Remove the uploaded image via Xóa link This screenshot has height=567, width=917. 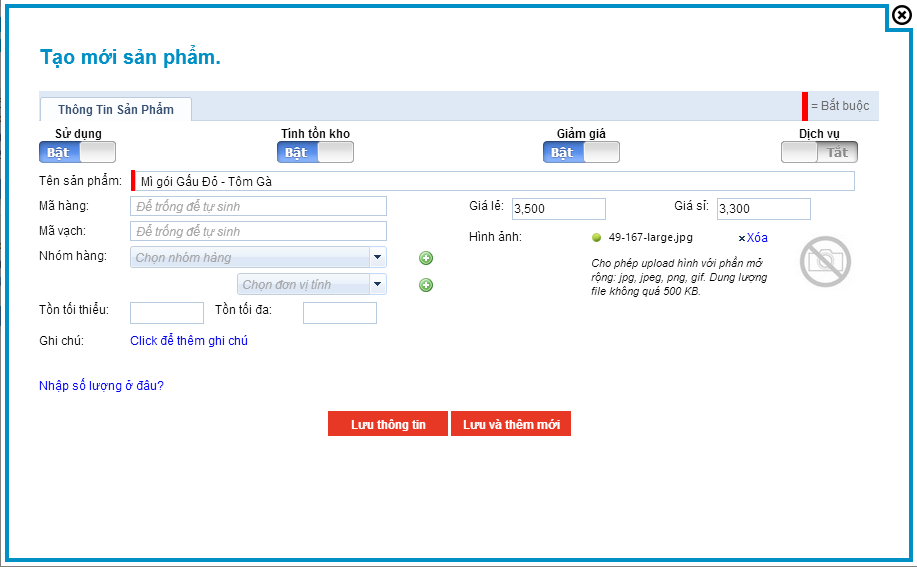pyautogui.click(x=753, y=238)
